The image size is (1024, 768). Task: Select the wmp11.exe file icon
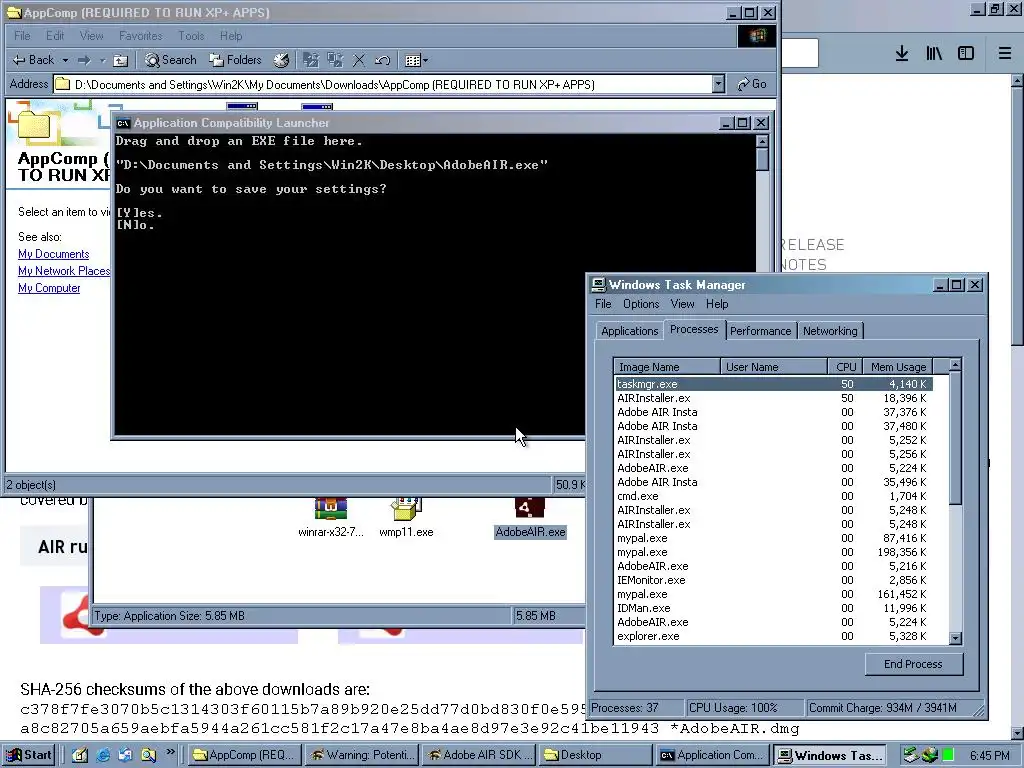406,519
